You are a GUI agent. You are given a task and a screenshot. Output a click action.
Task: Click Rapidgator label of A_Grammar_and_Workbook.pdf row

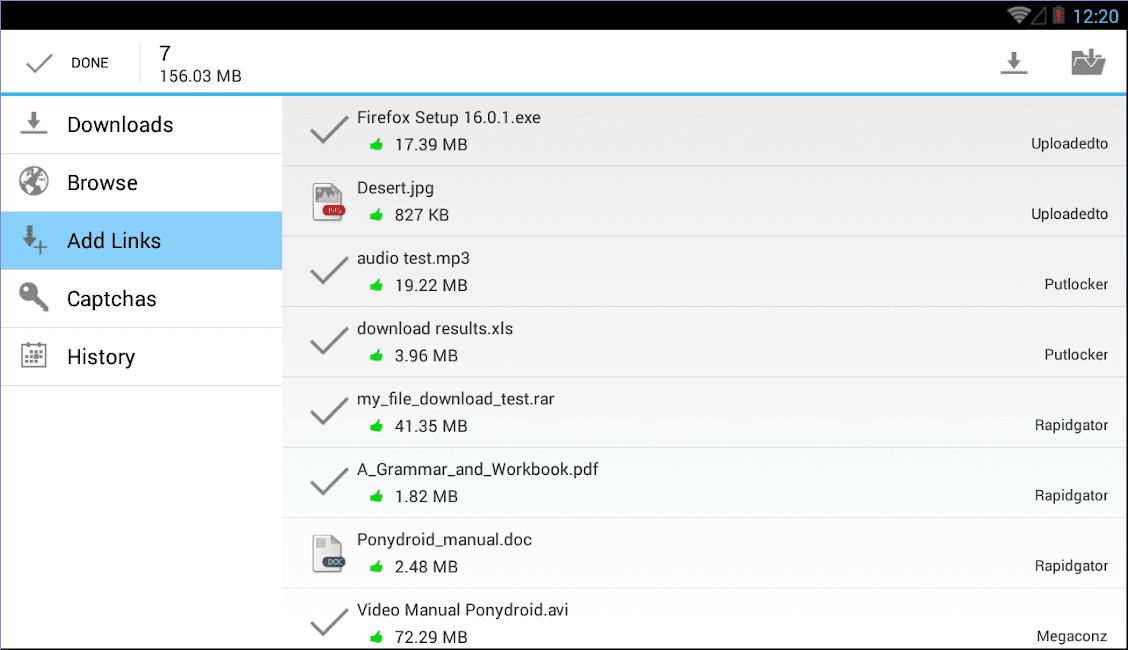click(x=1071, y=496)
